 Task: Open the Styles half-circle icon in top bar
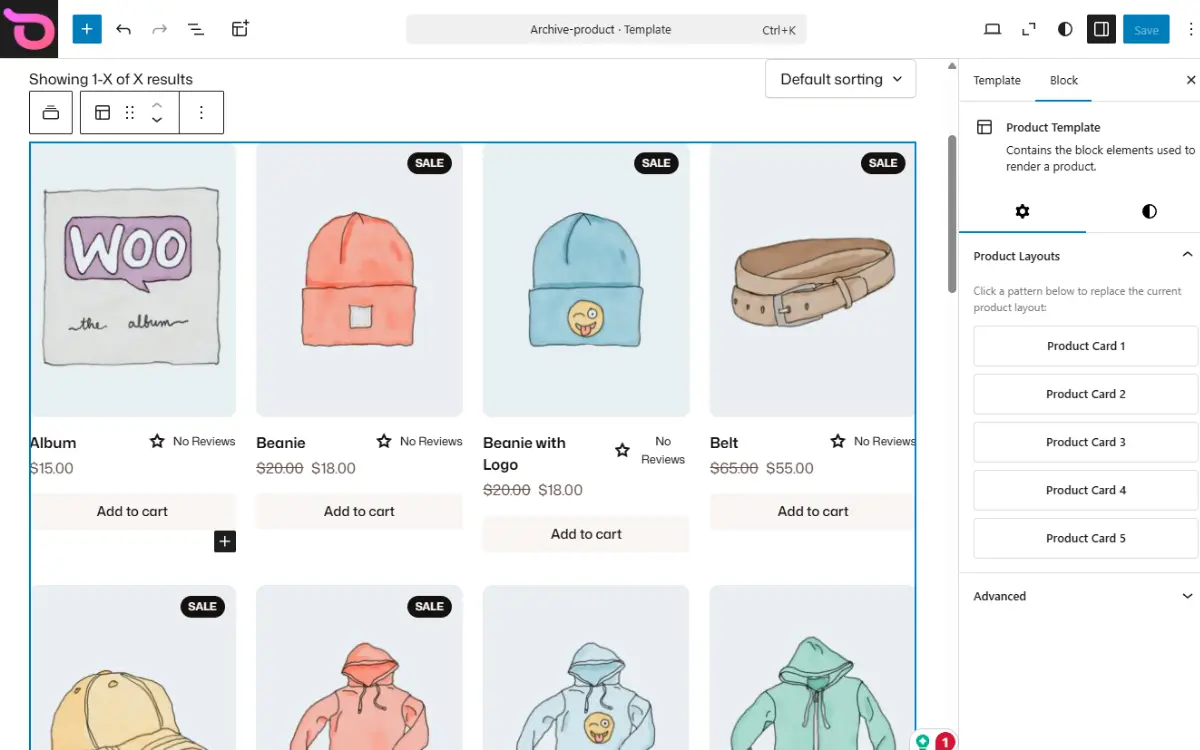tap(1065, 29)
